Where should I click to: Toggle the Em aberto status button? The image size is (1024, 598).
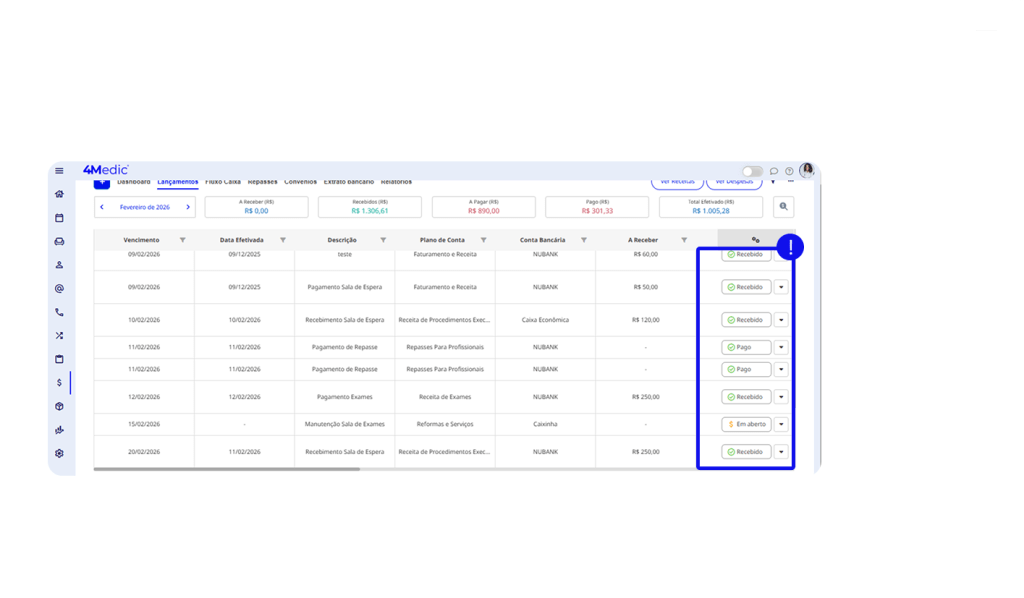[x=746, y=424]
